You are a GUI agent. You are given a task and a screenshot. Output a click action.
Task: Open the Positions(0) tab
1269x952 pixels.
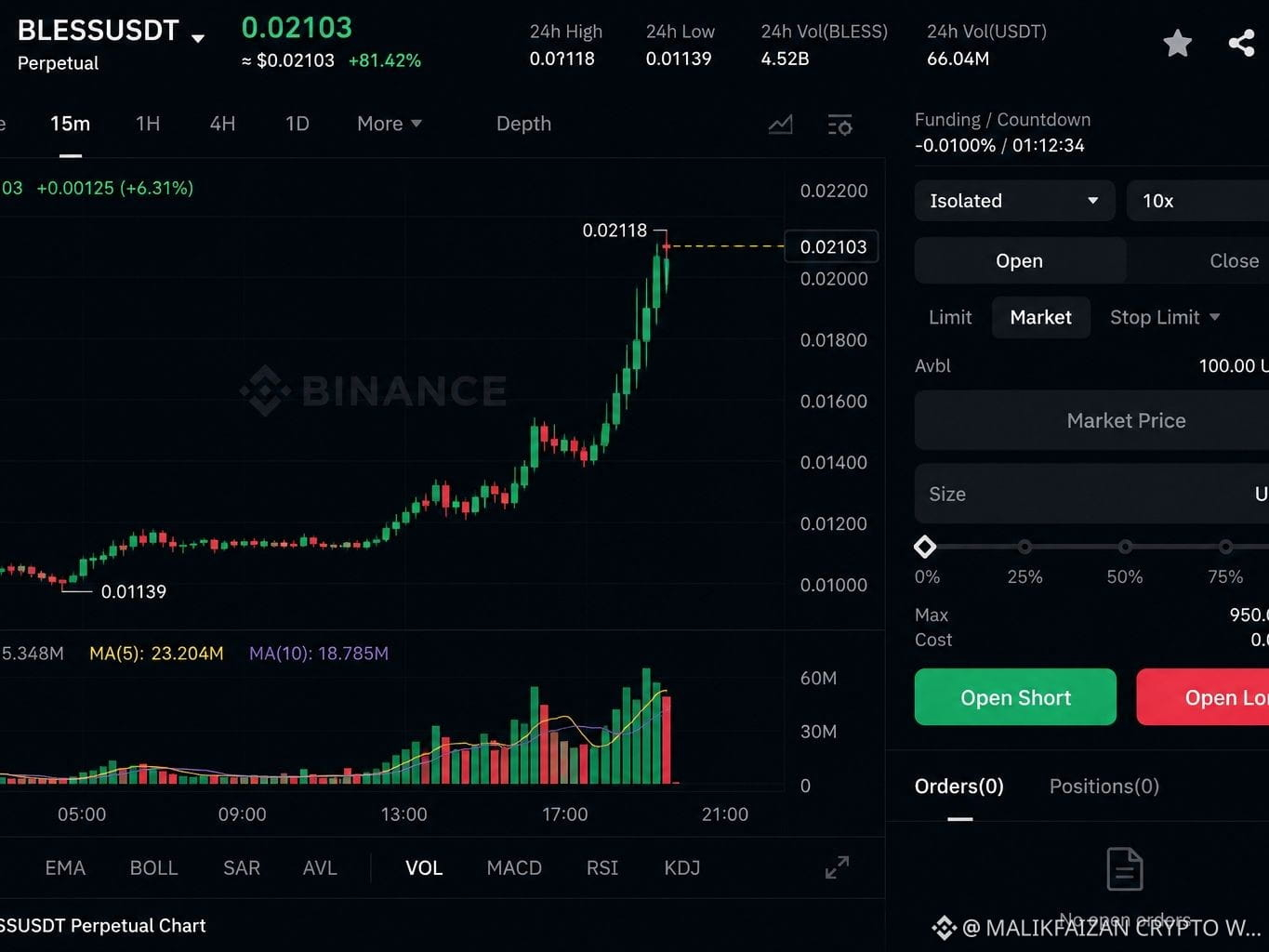tap(1104, 787)
